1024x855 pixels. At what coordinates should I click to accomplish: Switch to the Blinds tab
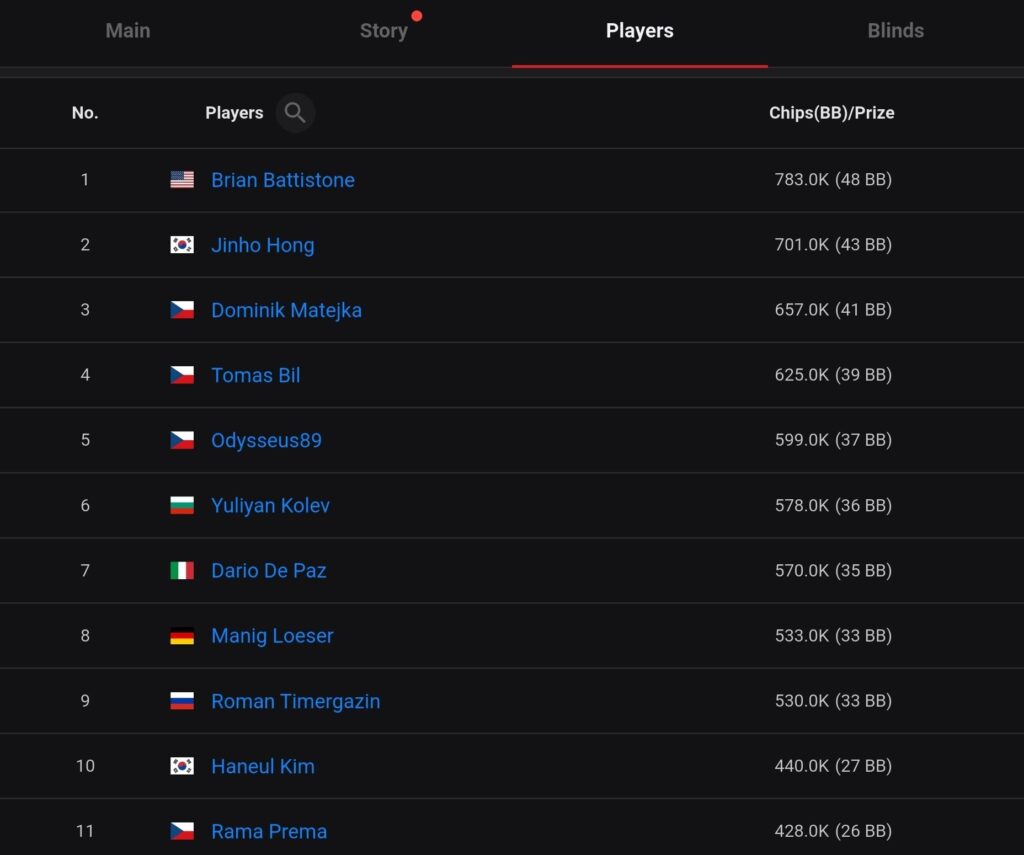click(x=895, y=31)
